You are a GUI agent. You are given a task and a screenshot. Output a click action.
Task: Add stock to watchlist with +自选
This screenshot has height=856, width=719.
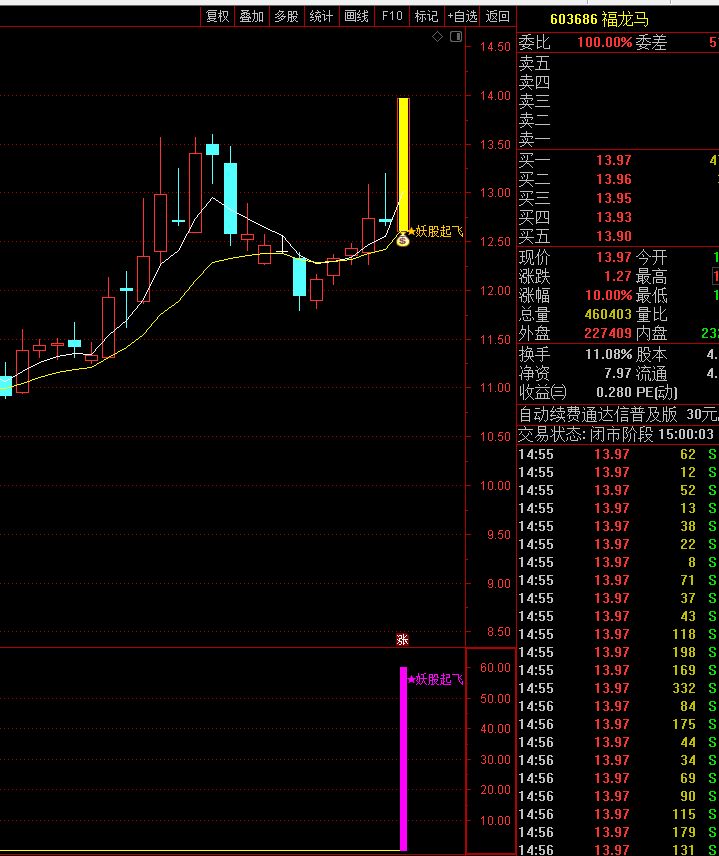pyautogui.click(x=462, y=16)
